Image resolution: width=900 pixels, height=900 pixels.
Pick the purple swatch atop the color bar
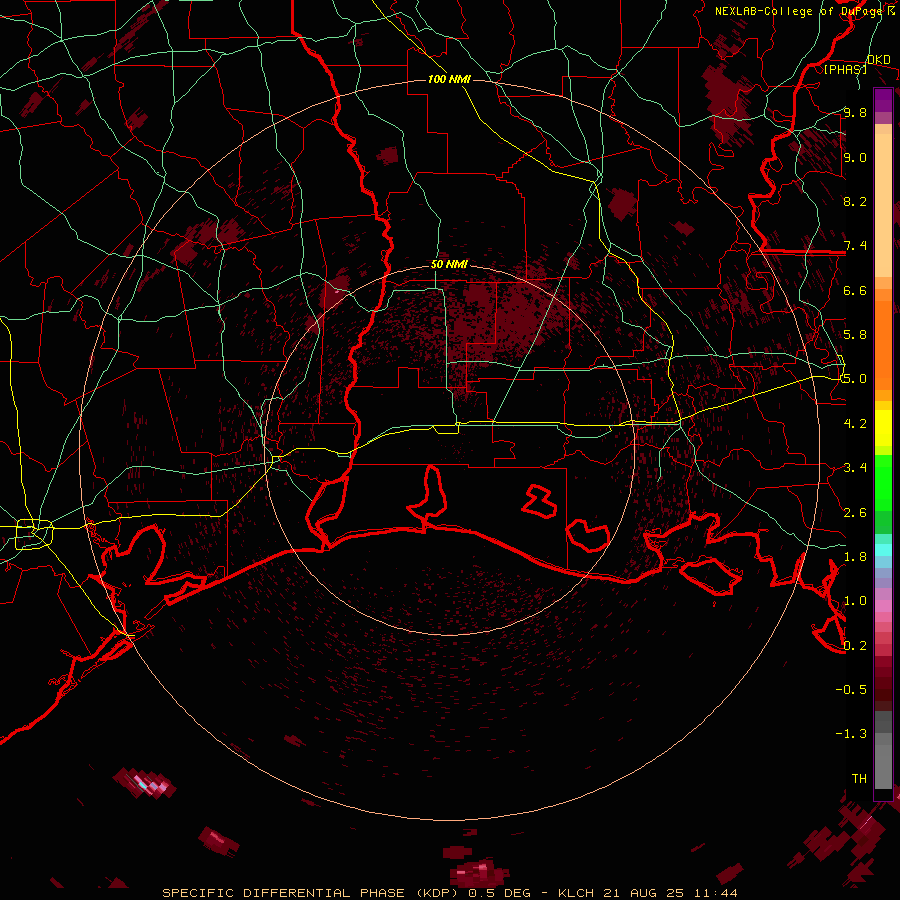tap(883, 100)
